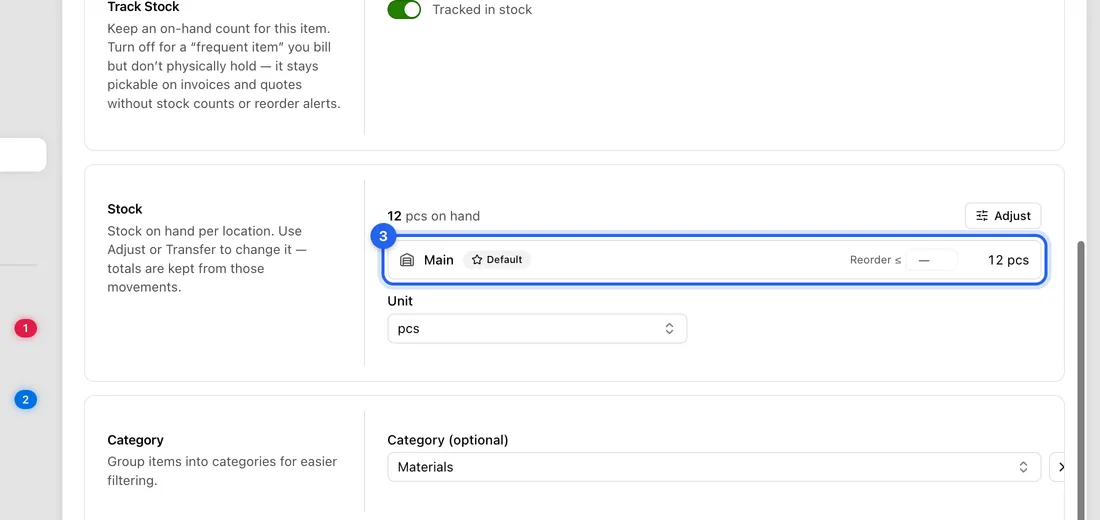Click the Category (optional) label
The image size is (1100, 520).
tap(448, 440)
